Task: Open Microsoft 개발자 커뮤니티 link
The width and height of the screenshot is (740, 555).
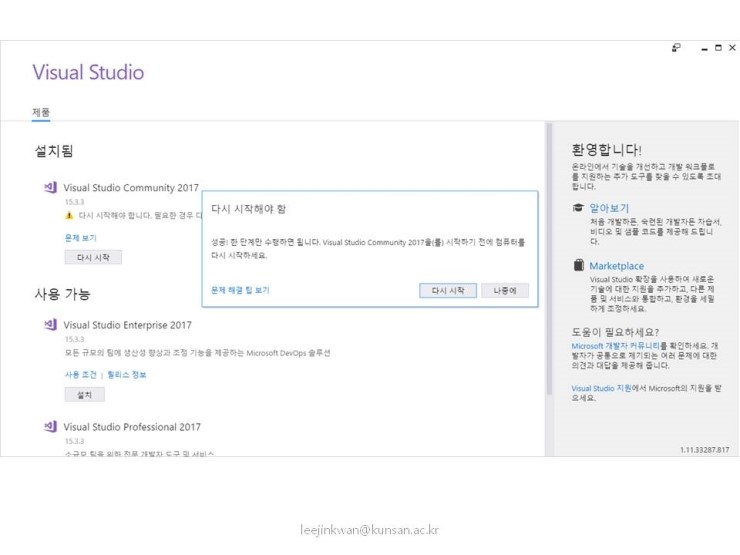Action: click(615, 346)
